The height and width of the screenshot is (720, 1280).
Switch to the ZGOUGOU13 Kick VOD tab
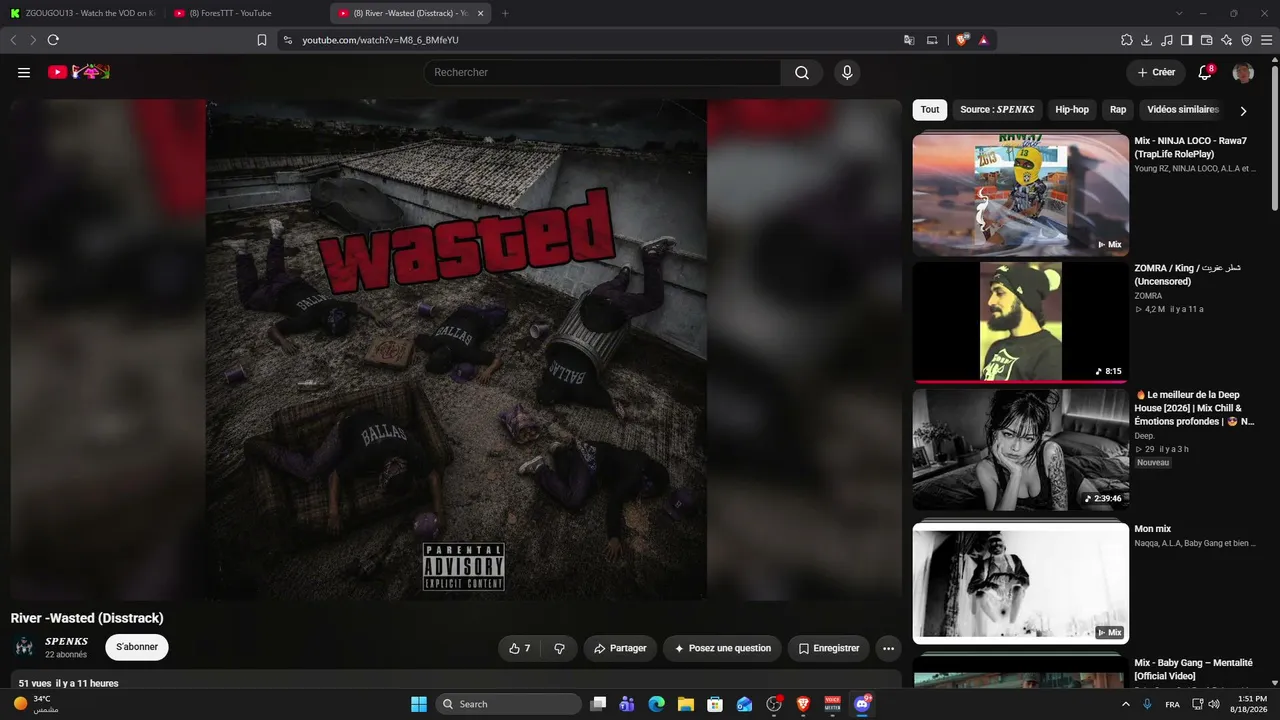pos(82,13)
